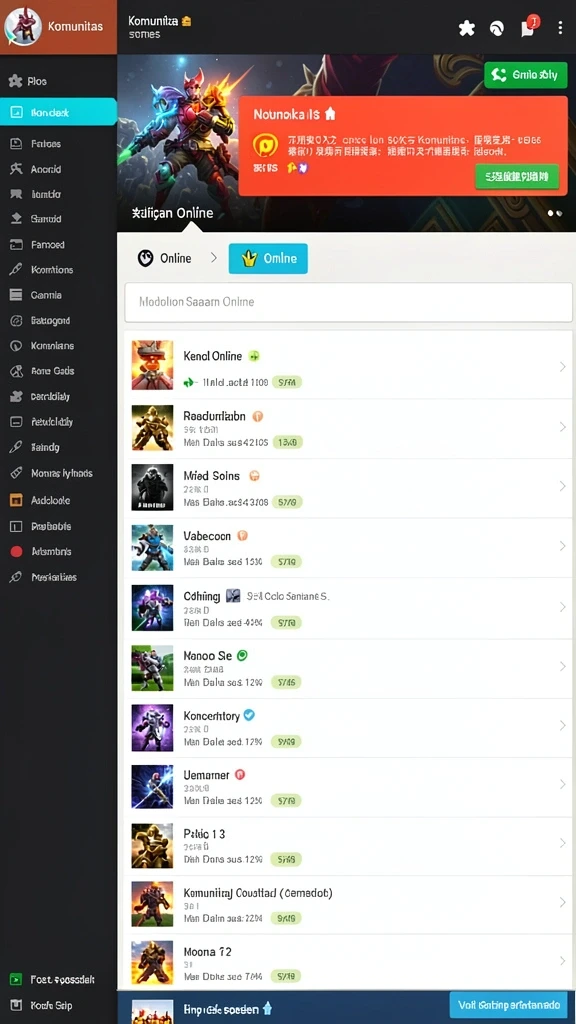Click the Batogord sidebar icon
Image resolution: width=576 pixels, height=1024 pixels.
click(x=16, y=320)
